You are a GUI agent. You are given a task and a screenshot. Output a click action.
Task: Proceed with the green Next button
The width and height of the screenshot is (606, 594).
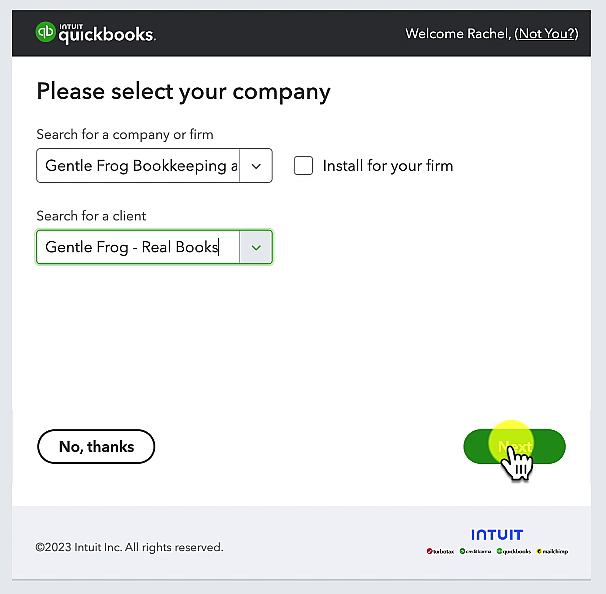pos(514,446)
